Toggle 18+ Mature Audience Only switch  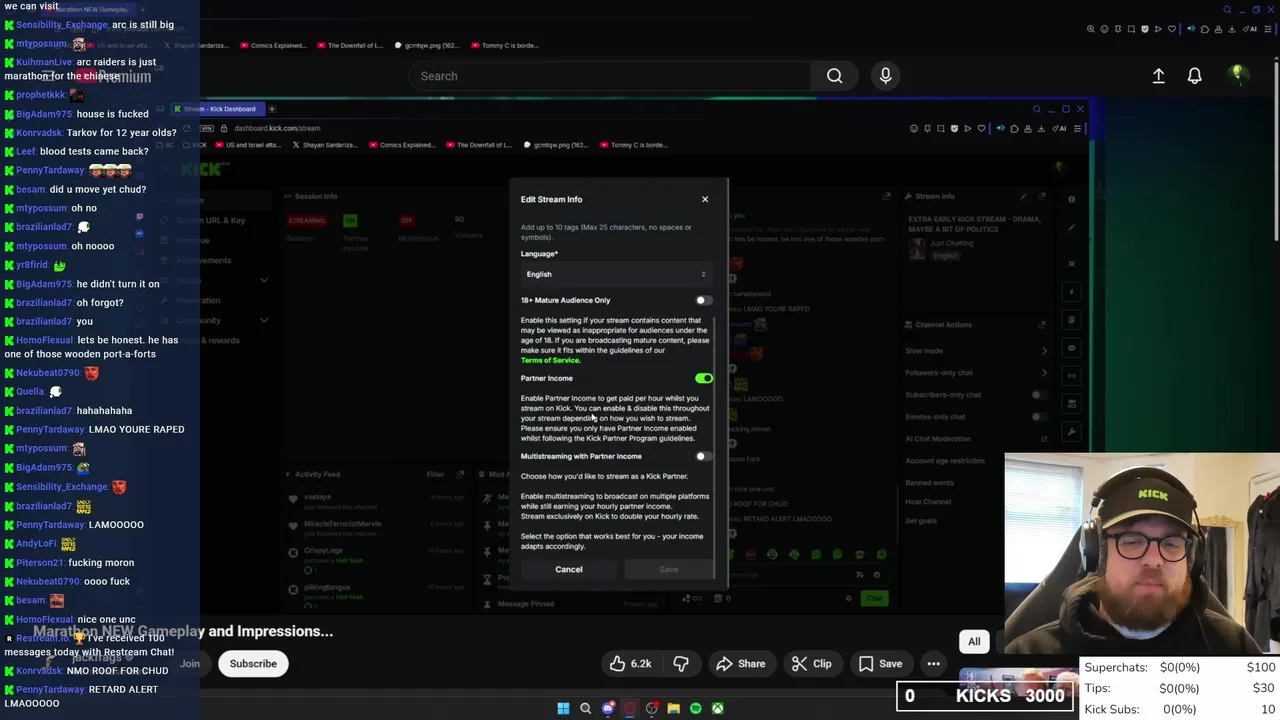pos(703,300)
